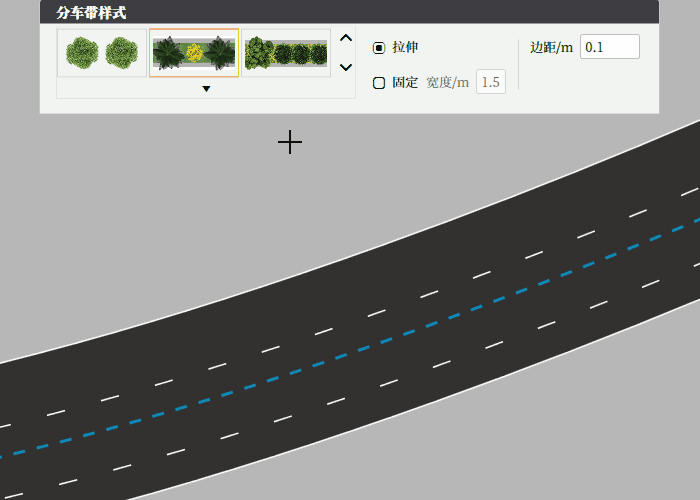Screen dimensions: 700x500
Task: Click the 分车带样式 panel title
Action: coord(92,12)
